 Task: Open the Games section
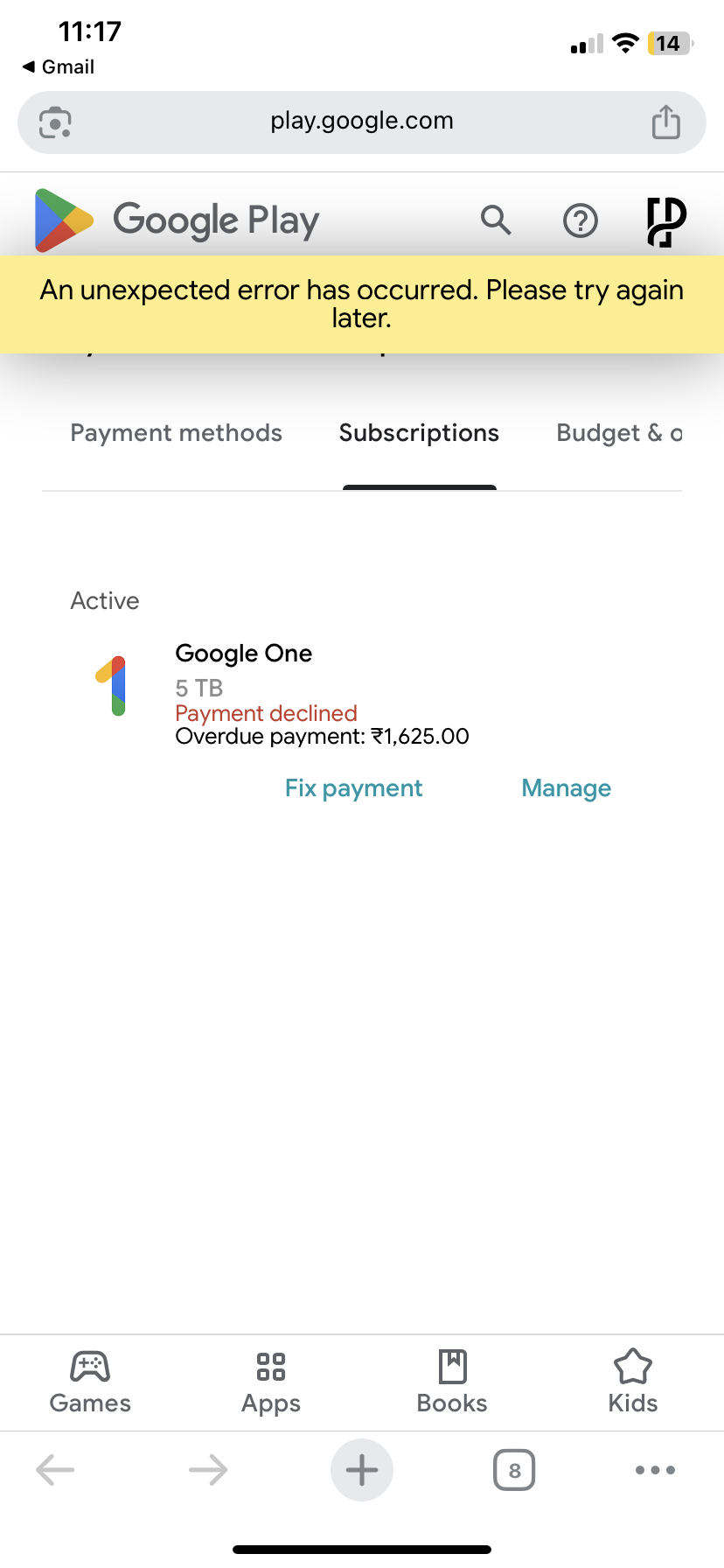90,1382
